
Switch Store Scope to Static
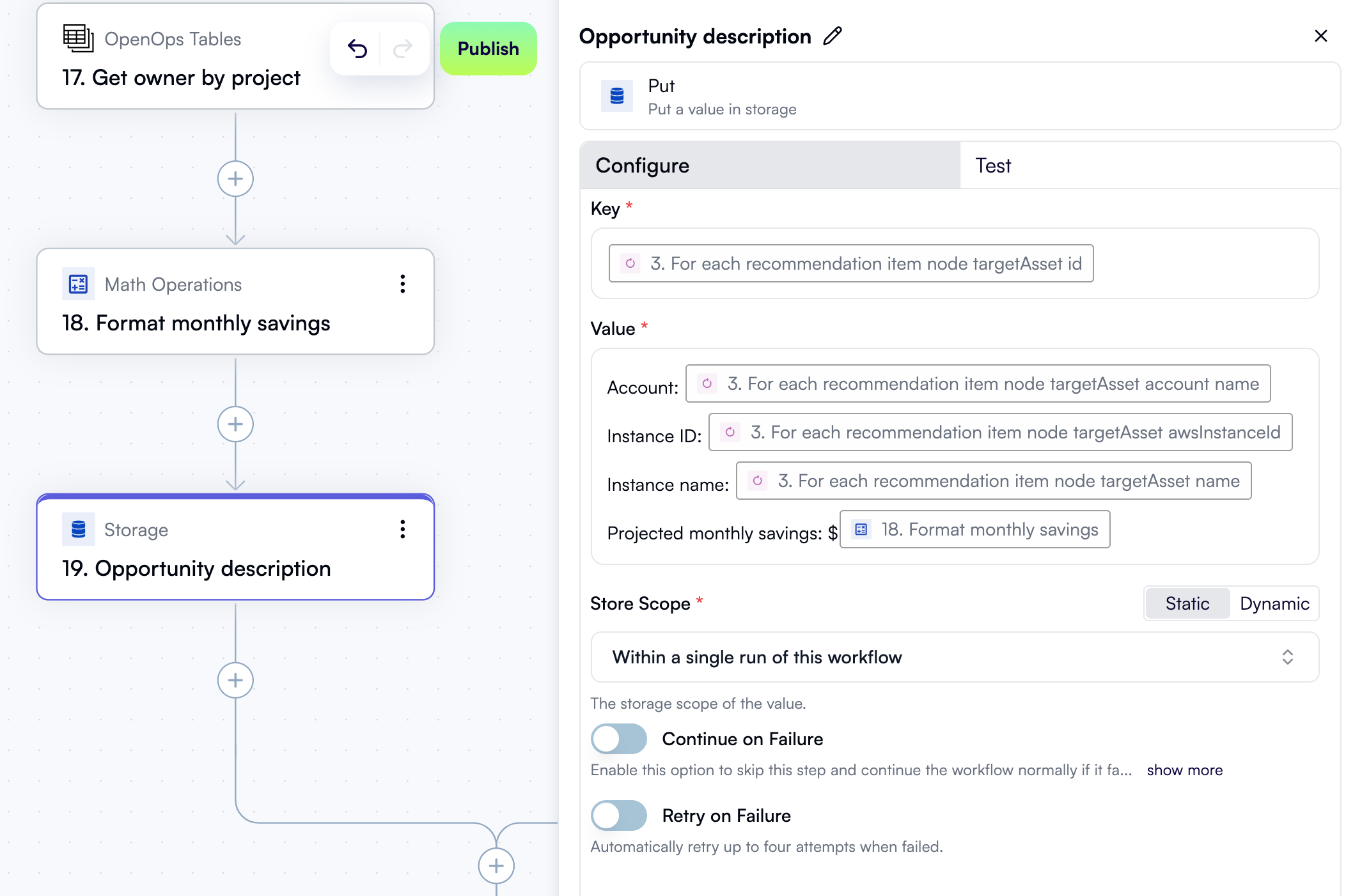pos(1187,603)
